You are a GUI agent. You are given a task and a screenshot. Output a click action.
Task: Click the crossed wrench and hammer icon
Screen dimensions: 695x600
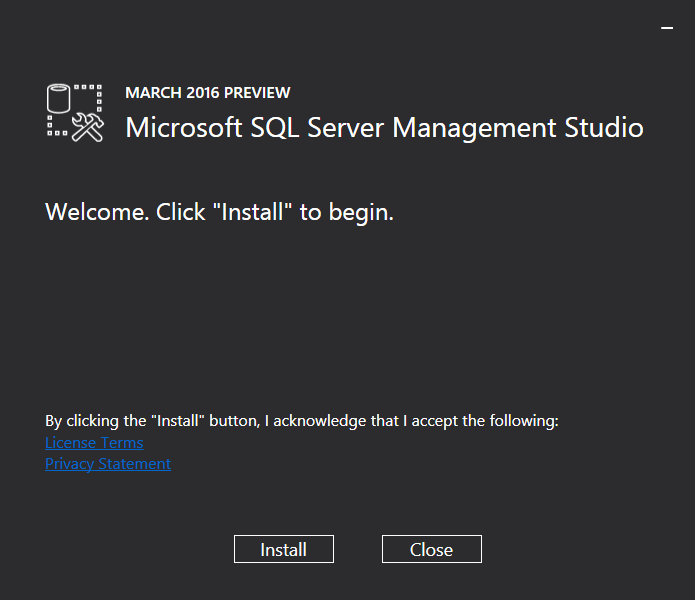coord(88,128)
